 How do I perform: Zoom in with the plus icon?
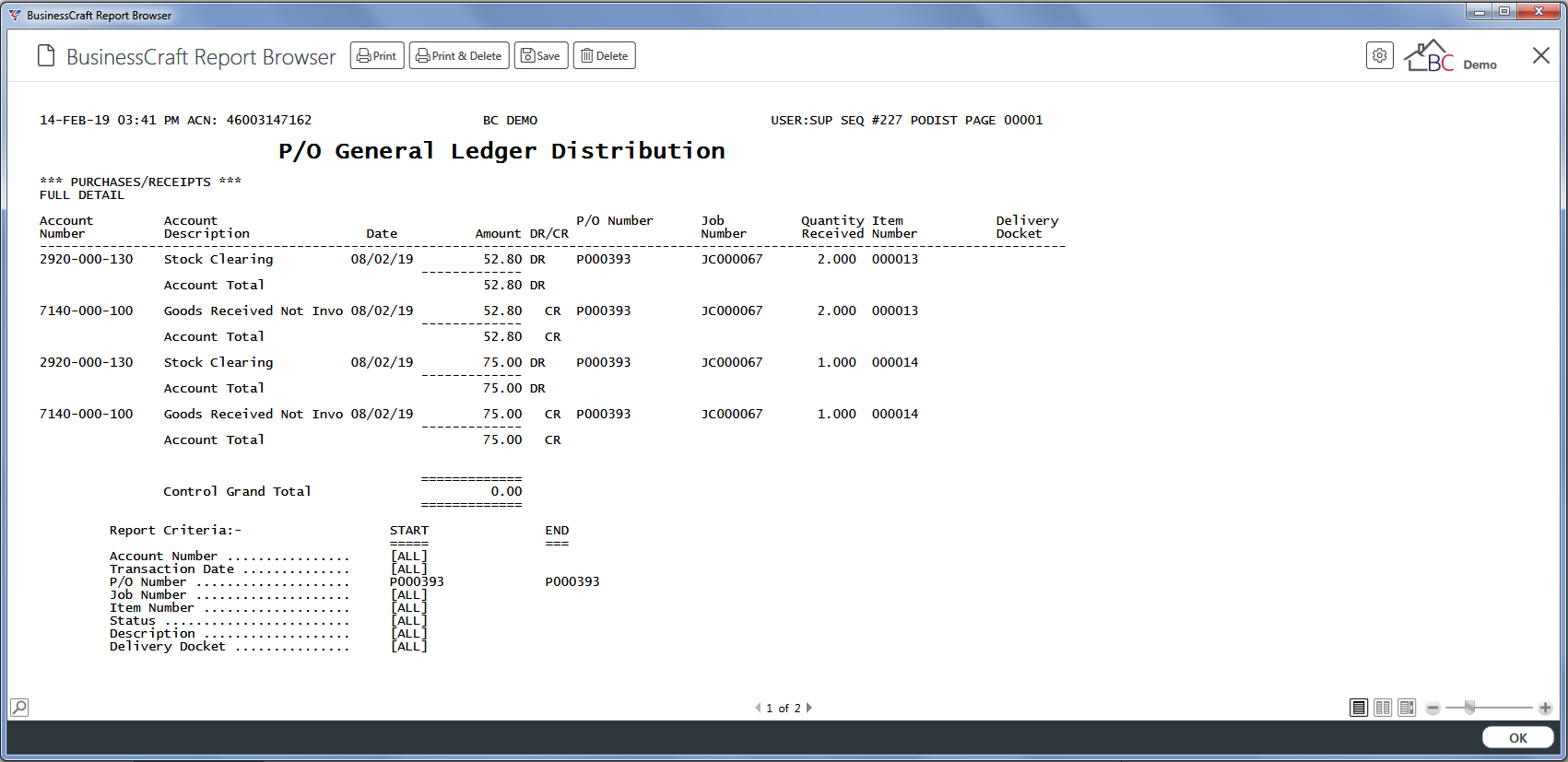(x=1545, y=708)
